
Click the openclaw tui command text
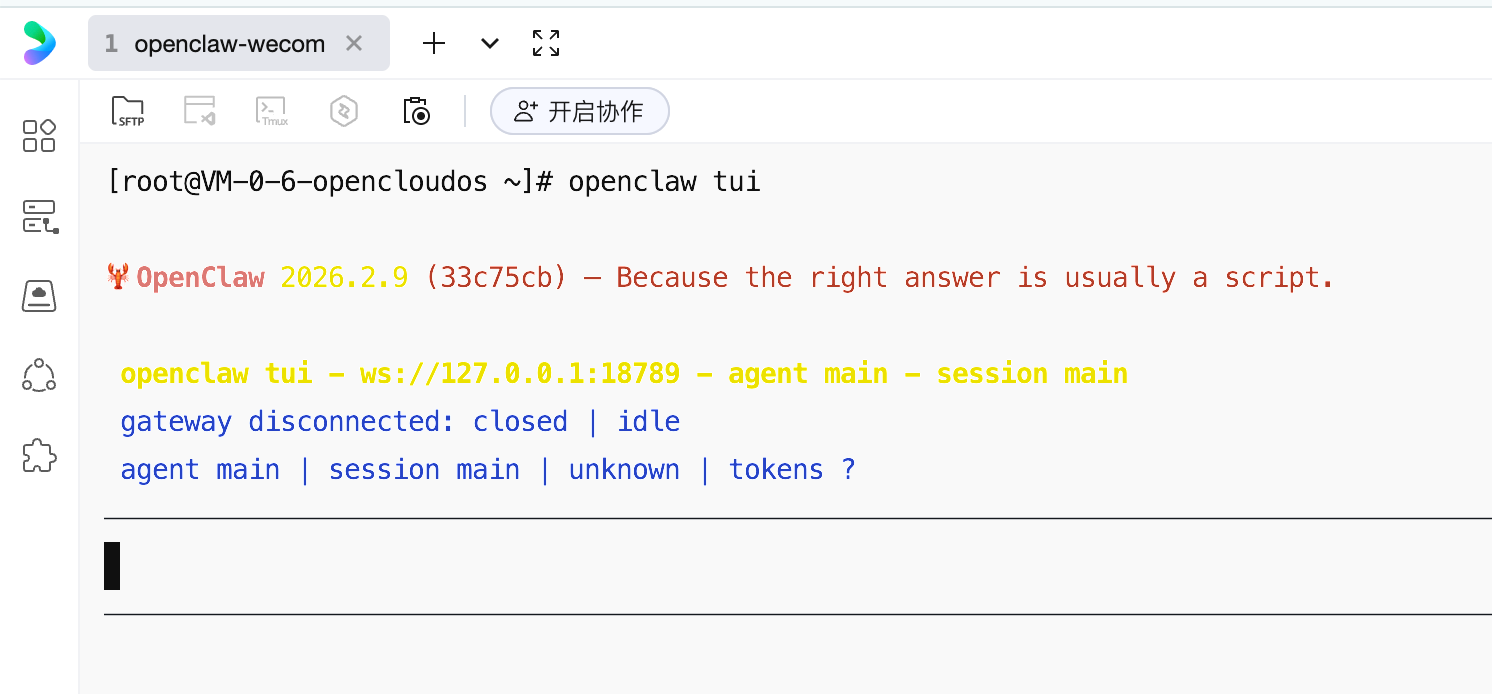664,182
